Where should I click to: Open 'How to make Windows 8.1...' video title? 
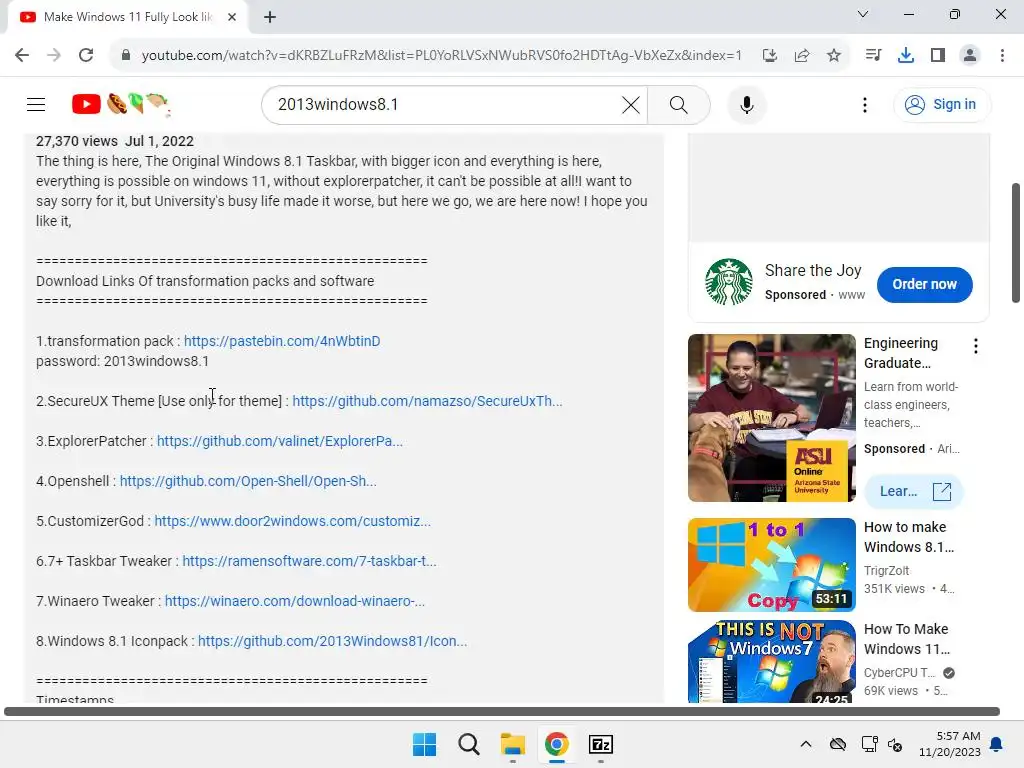pyautogui.click(x=908, y=537)
